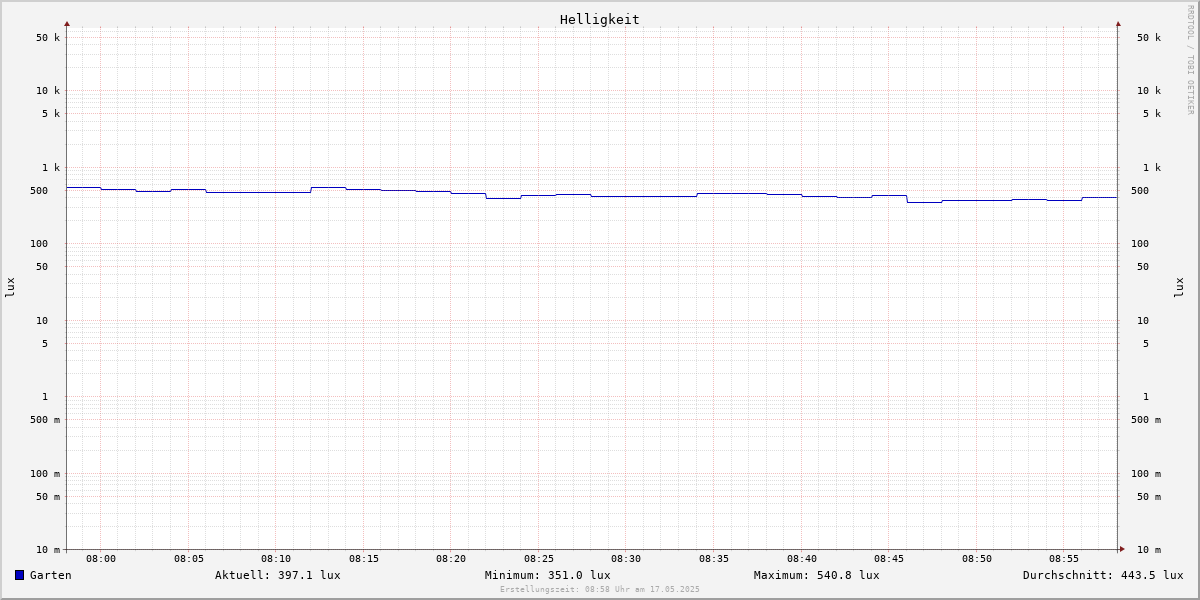Click the 08:30 time axis label
Viewport: 1200px width, 600px height.
coord(626,559)
